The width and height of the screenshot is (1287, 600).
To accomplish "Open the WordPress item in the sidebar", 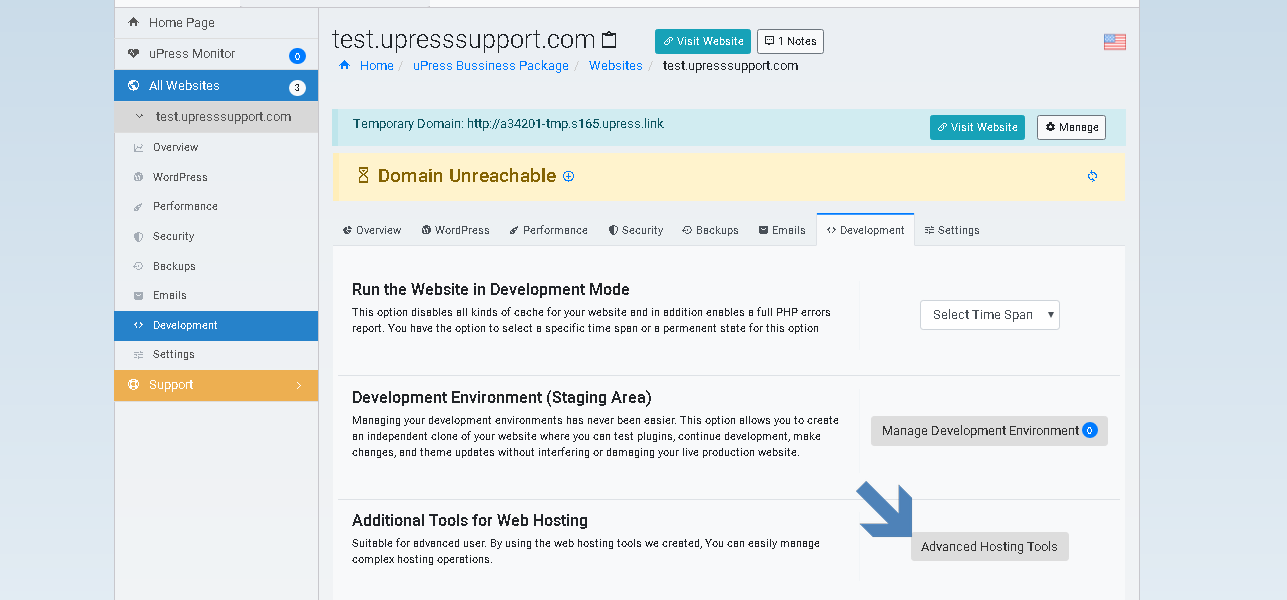I will coord(216,177).
